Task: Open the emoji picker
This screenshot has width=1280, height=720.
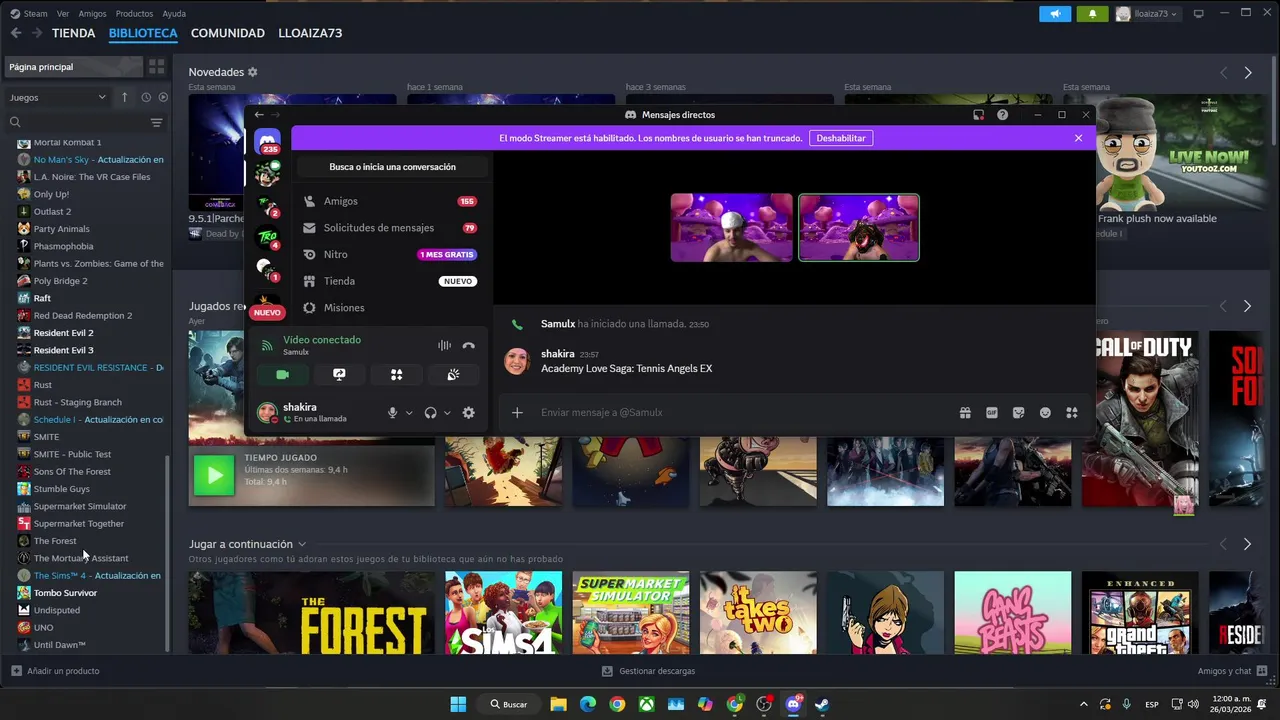Action: (1045, 412)
